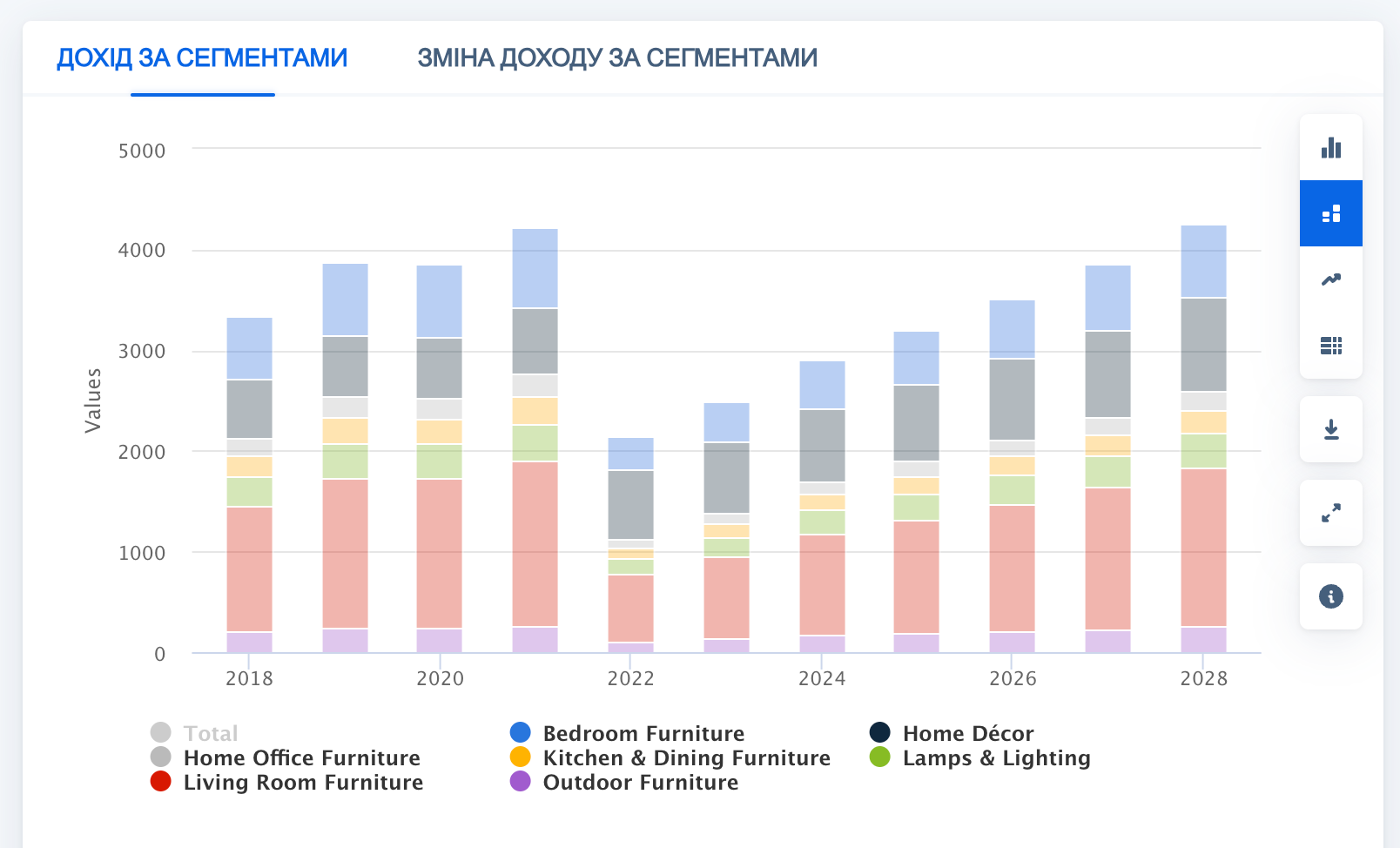
Task: Toggle Lamps & Lighting legend entry
Action: (x=996, y=757)
